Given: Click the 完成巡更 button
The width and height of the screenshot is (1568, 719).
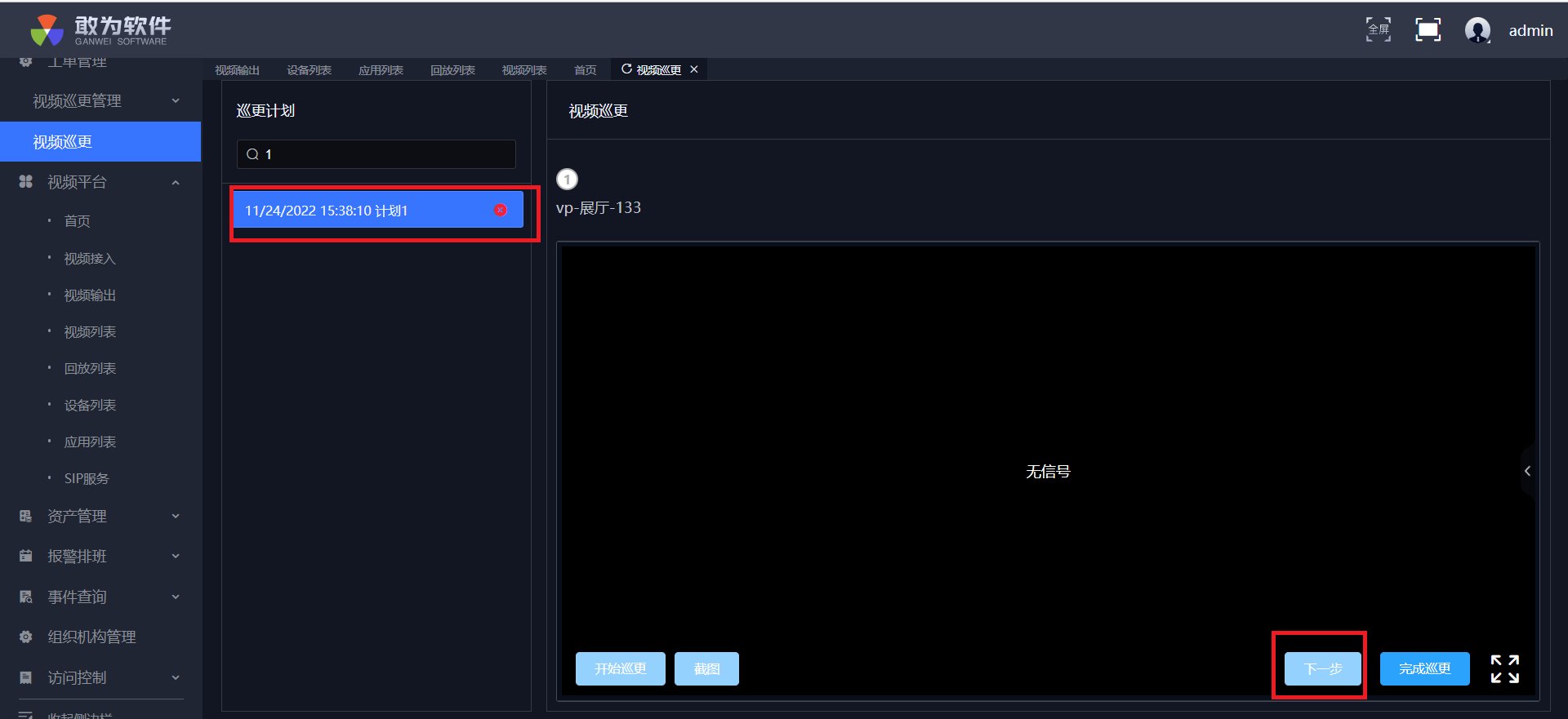Looking at the screenshot, I should tap(1424, 669).
